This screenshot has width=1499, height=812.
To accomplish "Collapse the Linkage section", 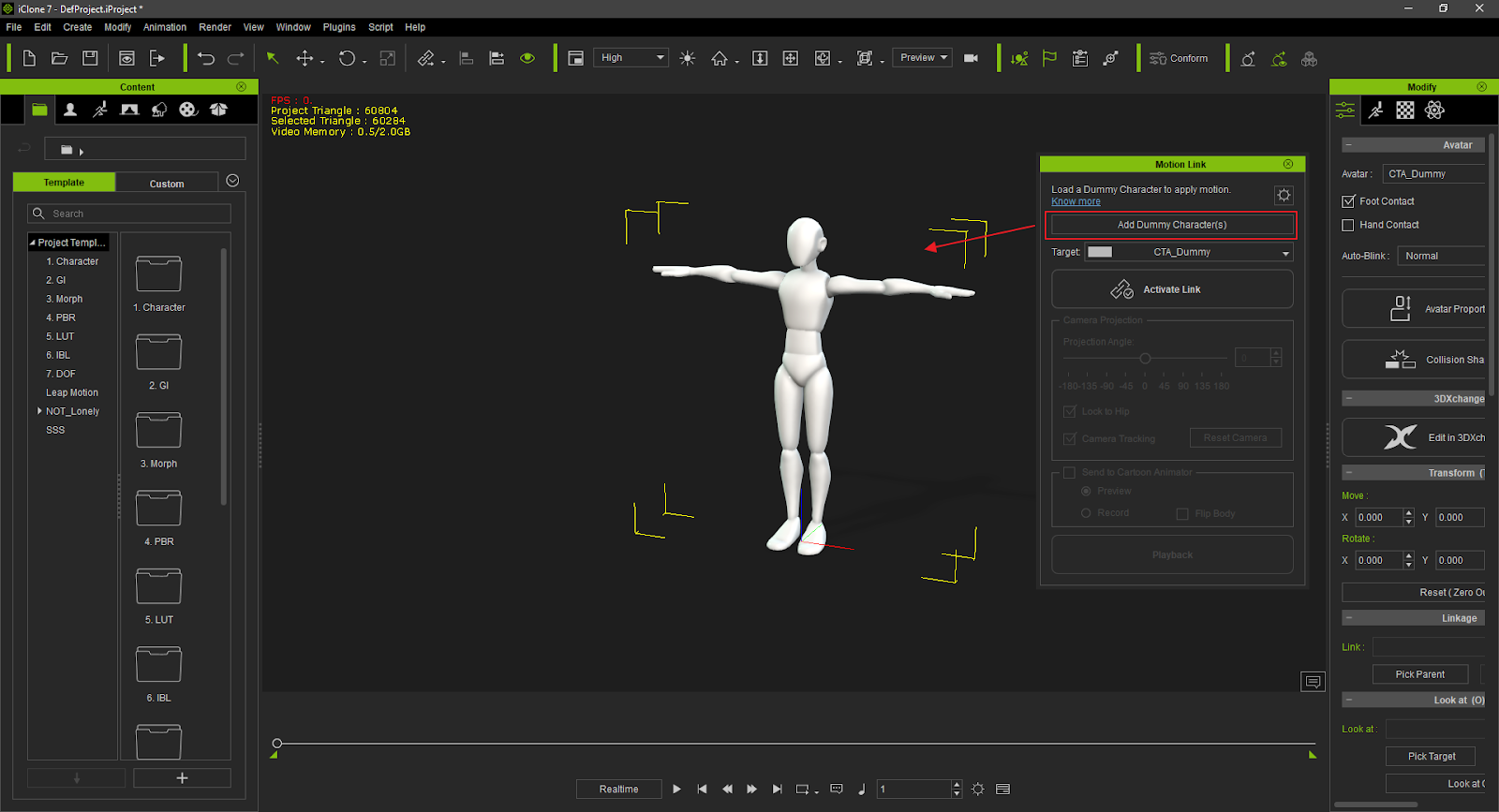I will pos(1348,618).
